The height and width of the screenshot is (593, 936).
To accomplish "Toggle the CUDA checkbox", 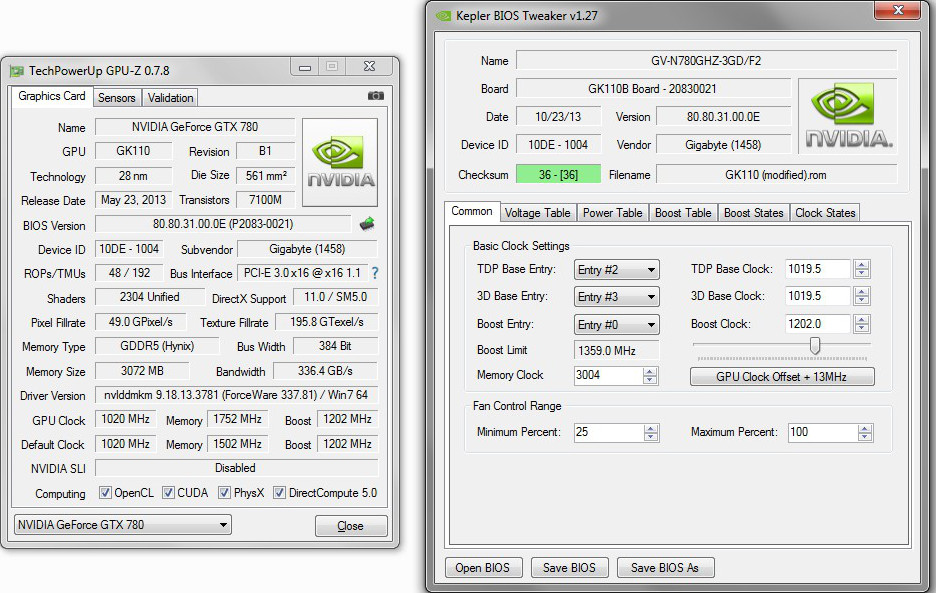I will 168,493.
